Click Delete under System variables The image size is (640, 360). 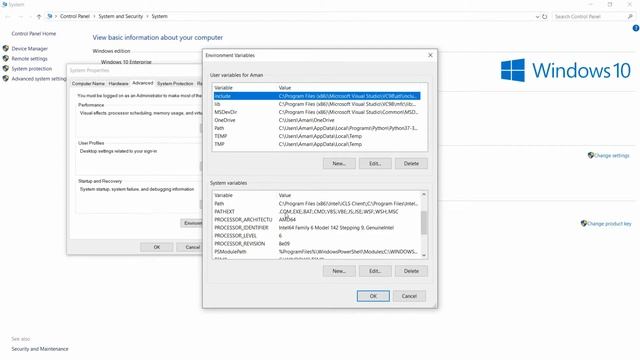click(x=411, y=271)
